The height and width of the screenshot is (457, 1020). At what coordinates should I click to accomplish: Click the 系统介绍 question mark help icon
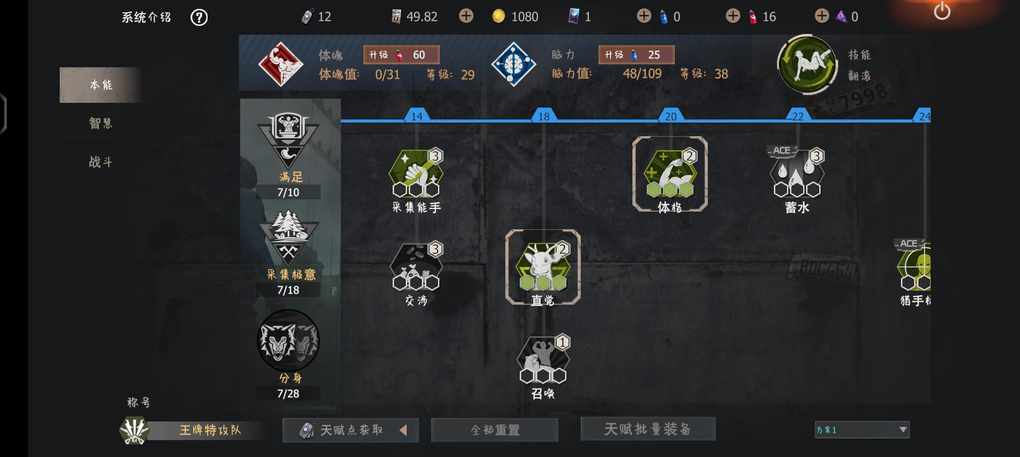pos(199,18)
